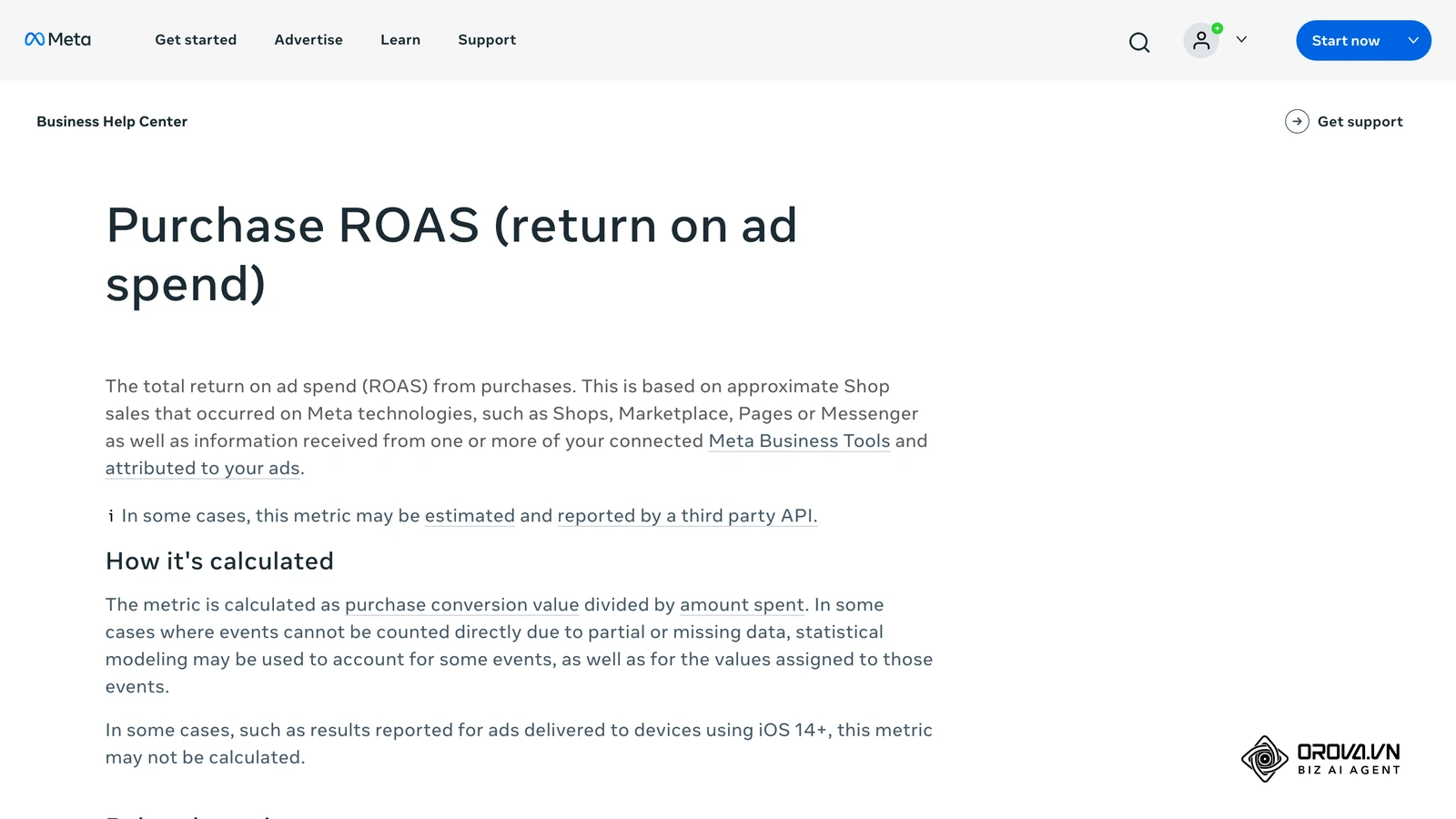This screenshot has width=1456, height=819.
Task: Click the Start now button
Action: [1345, 40]
